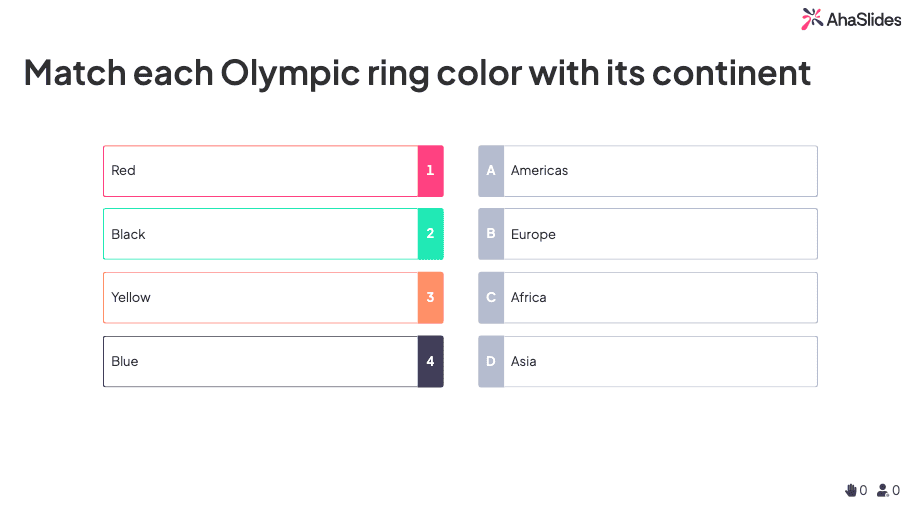This screenshot has width=921, height=516.
Task: Click the raised hand icon
Action: [x=851, y=490]
